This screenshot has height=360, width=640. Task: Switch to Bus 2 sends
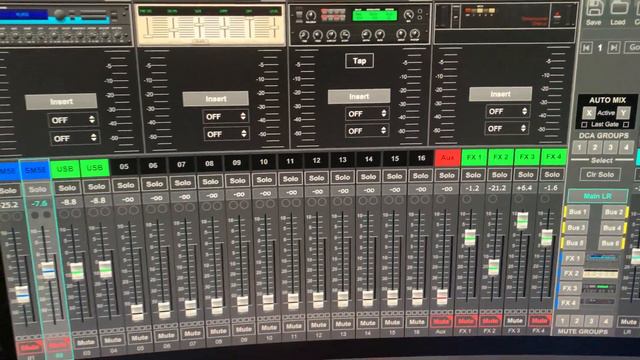[613, 212]
